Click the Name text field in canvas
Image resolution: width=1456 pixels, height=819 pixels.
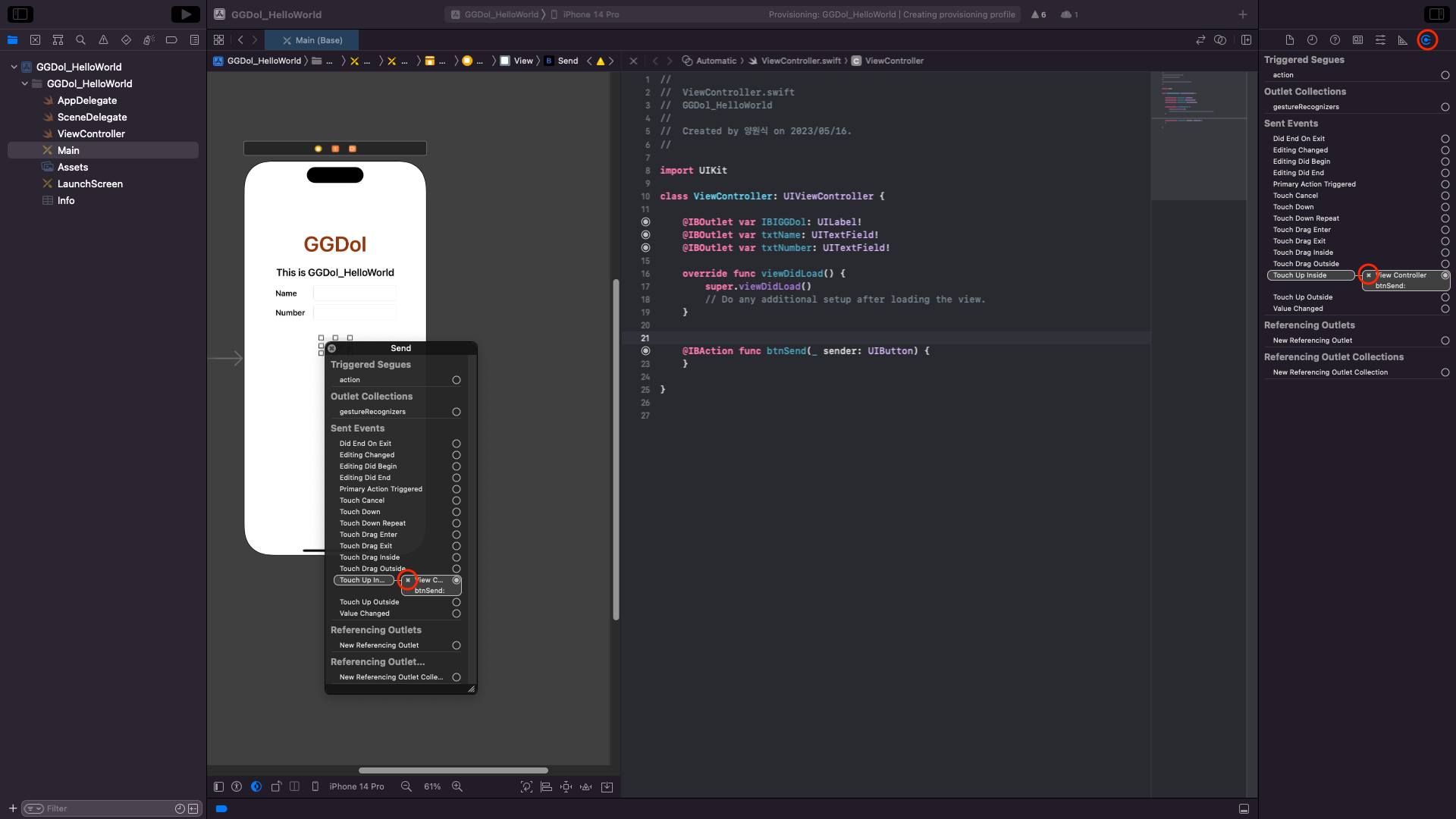click(354, 293)
